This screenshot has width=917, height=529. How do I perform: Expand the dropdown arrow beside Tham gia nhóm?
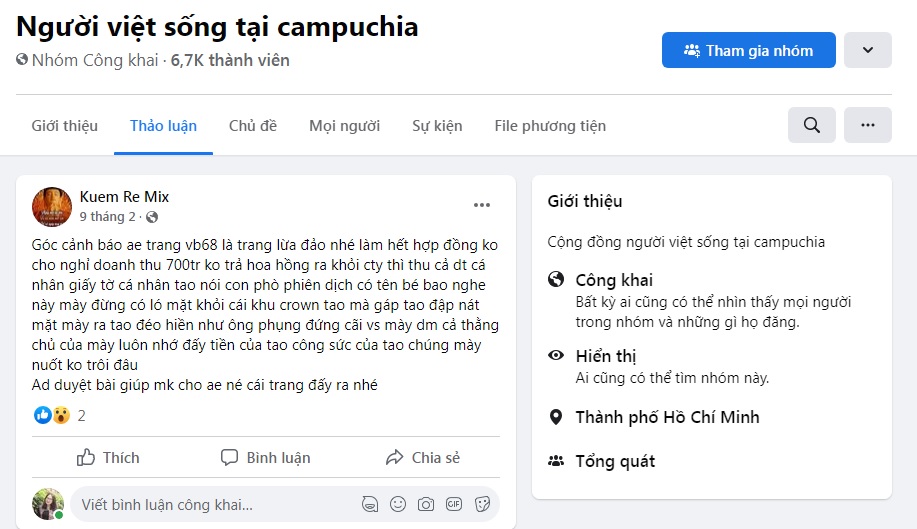tap(867, 50)
